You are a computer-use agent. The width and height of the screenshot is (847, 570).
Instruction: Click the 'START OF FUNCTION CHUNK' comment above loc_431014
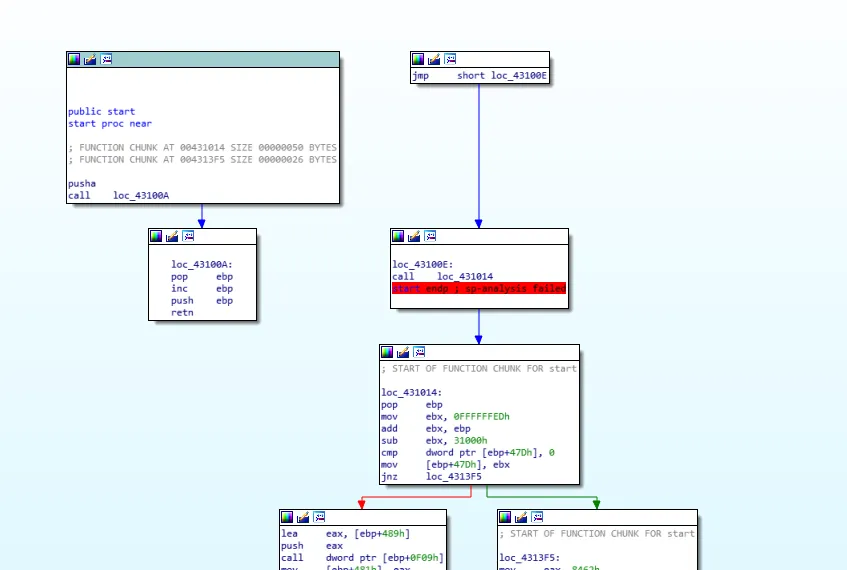point(479,368)
